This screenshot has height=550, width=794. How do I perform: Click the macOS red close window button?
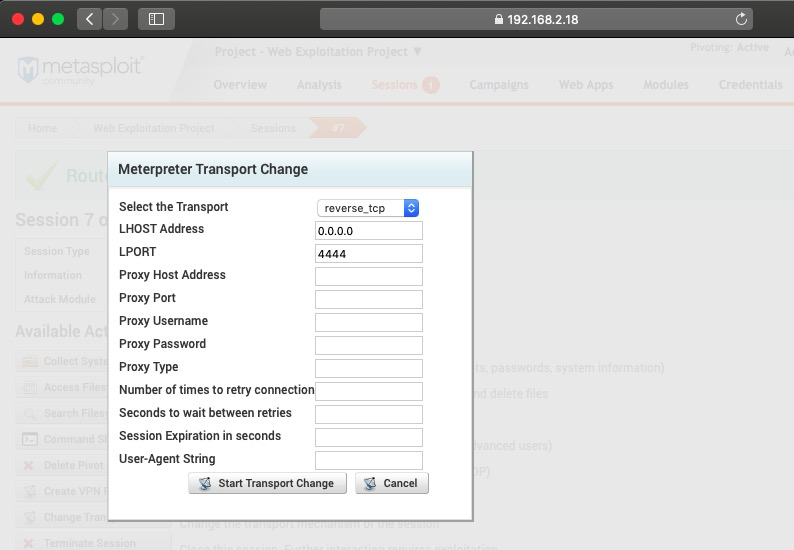click(18, 19)
